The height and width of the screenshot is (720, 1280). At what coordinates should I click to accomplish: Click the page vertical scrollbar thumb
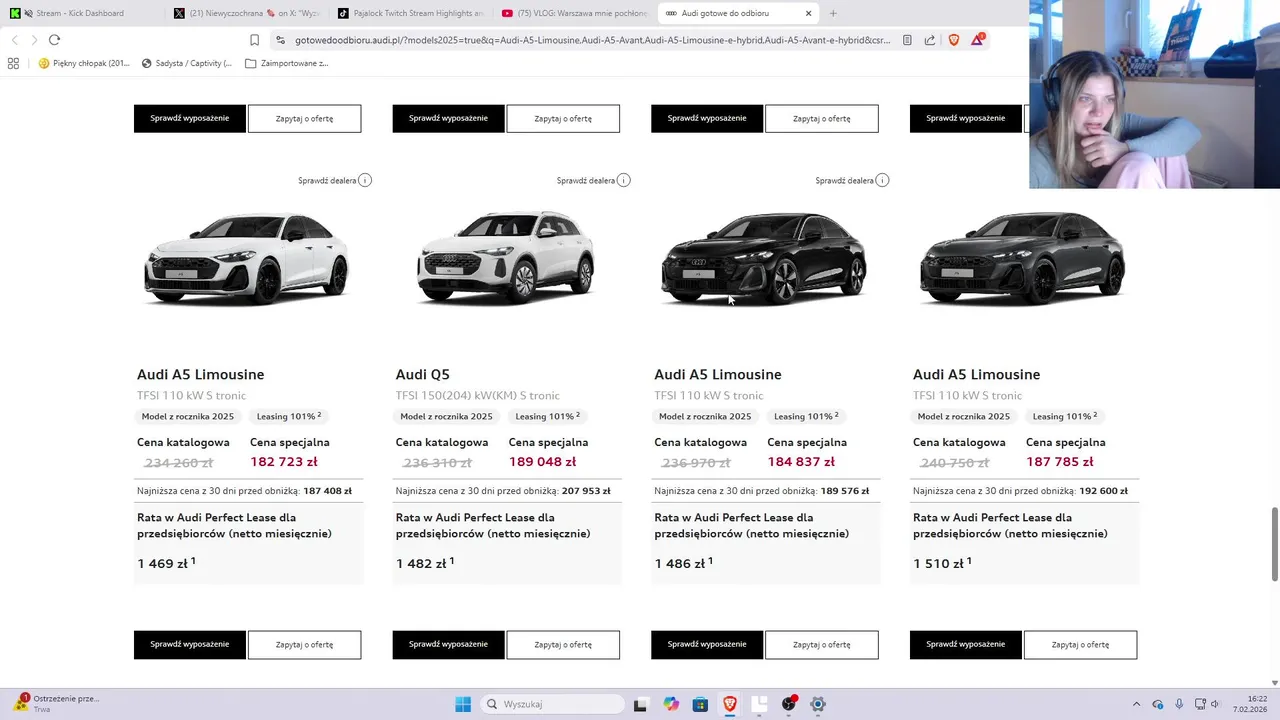coord(1274,543)
